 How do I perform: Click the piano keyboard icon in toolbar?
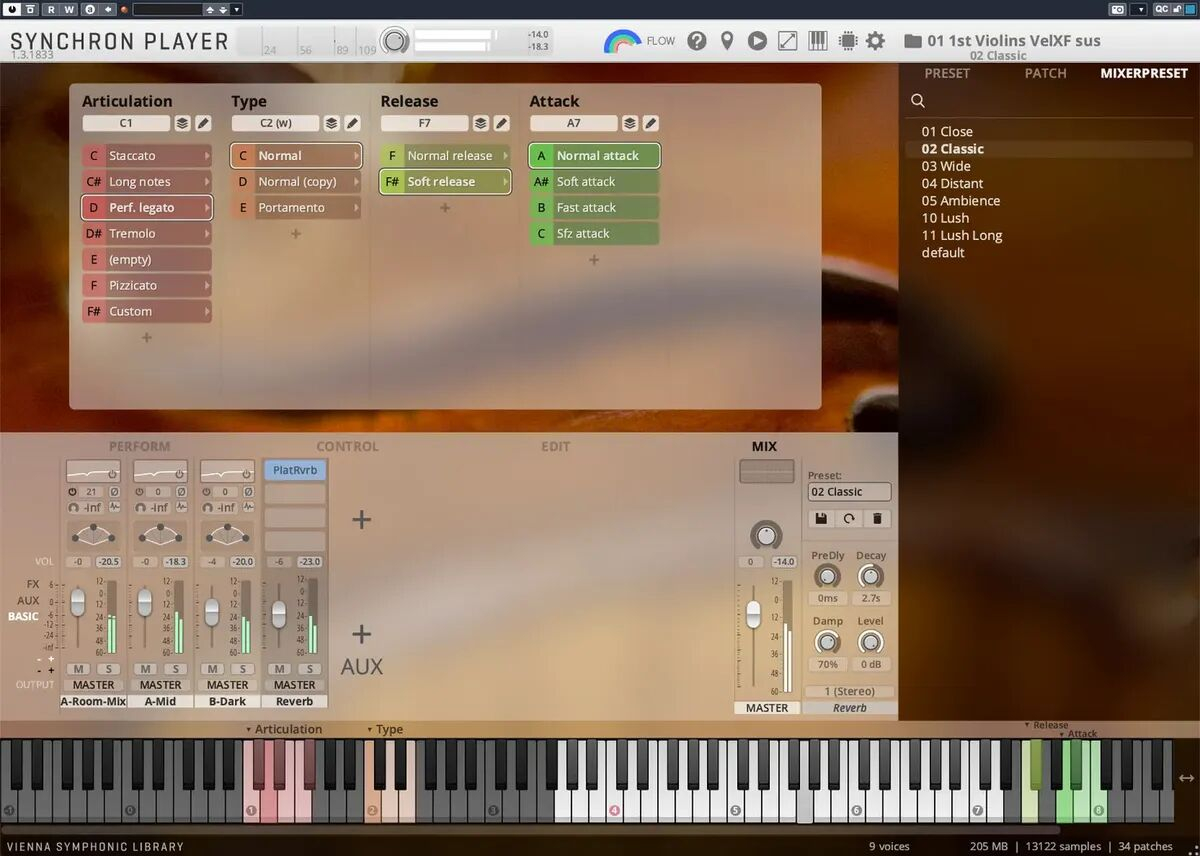[x=817, y=41]
